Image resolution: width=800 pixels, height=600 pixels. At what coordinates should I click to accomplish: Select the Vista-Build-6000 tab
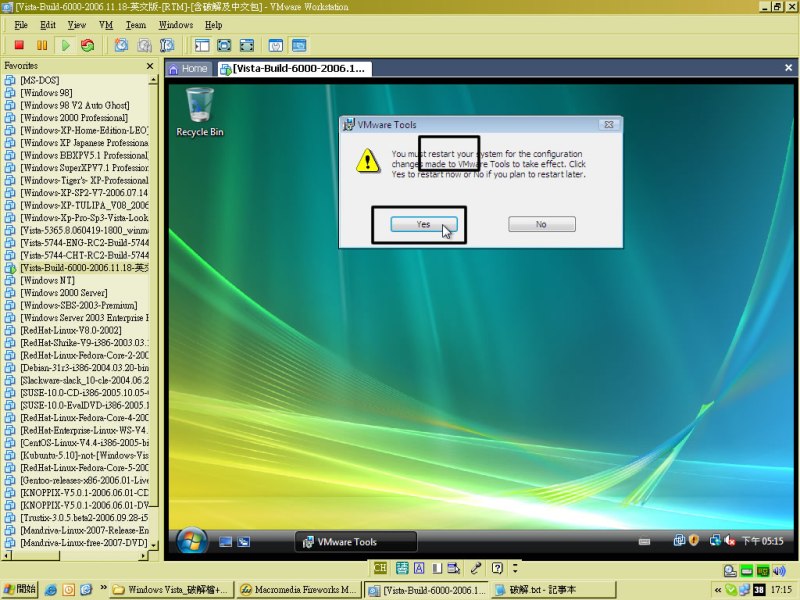click(294, 68)
